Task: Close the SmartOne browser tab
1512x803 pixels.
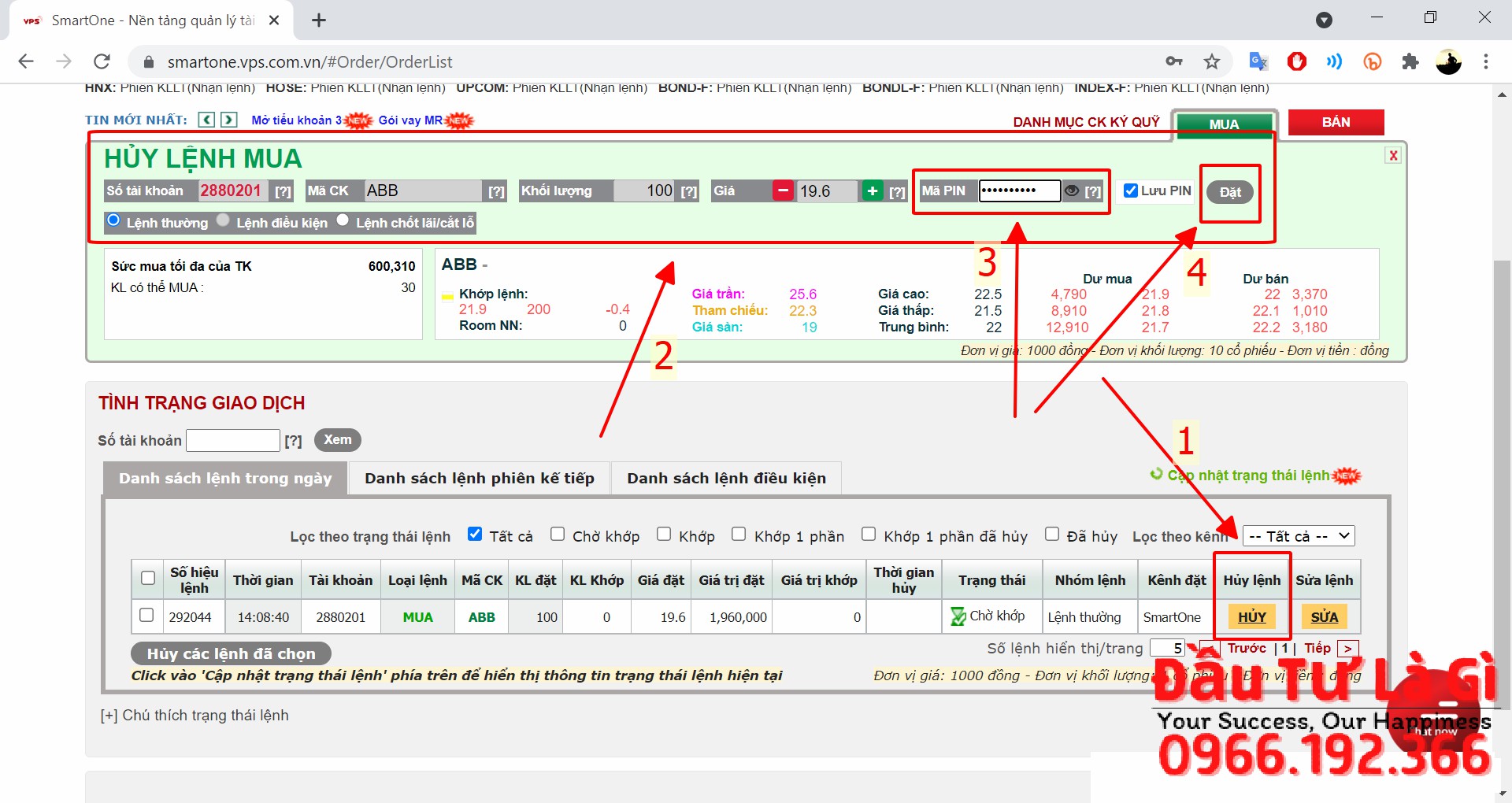Action: point(274,20)
